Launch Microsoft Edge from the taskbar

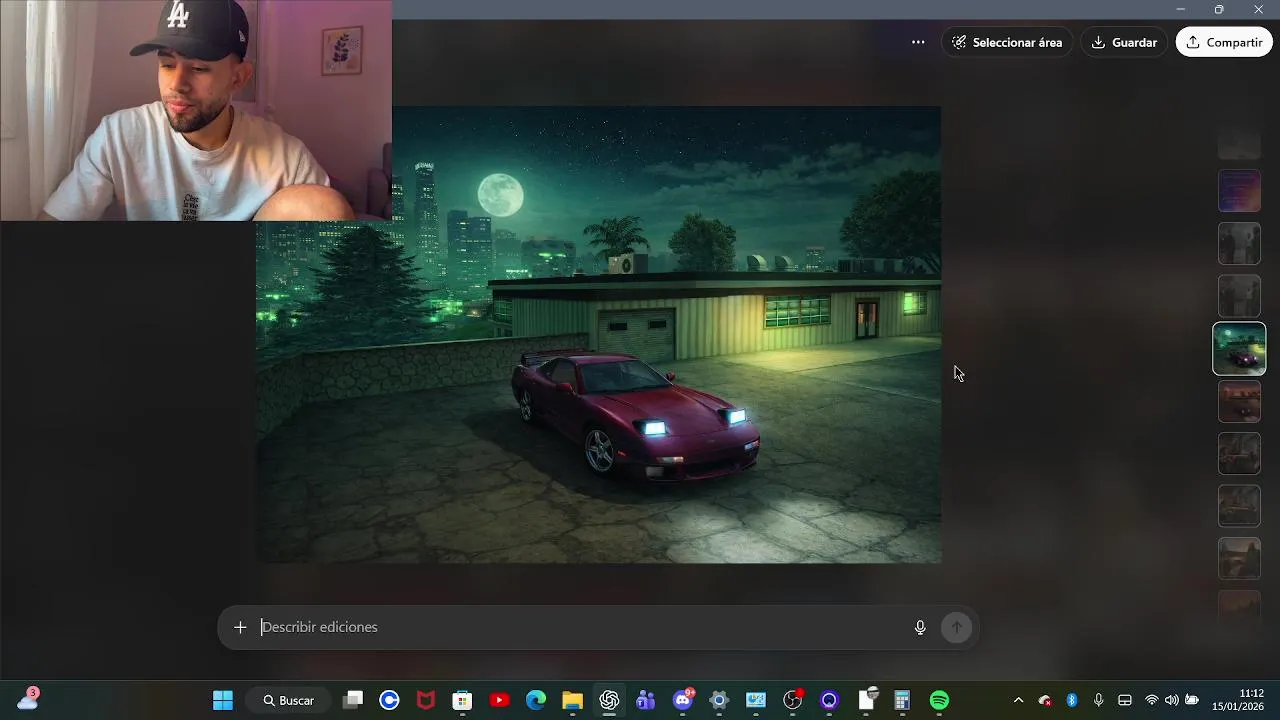pos(536,700)
